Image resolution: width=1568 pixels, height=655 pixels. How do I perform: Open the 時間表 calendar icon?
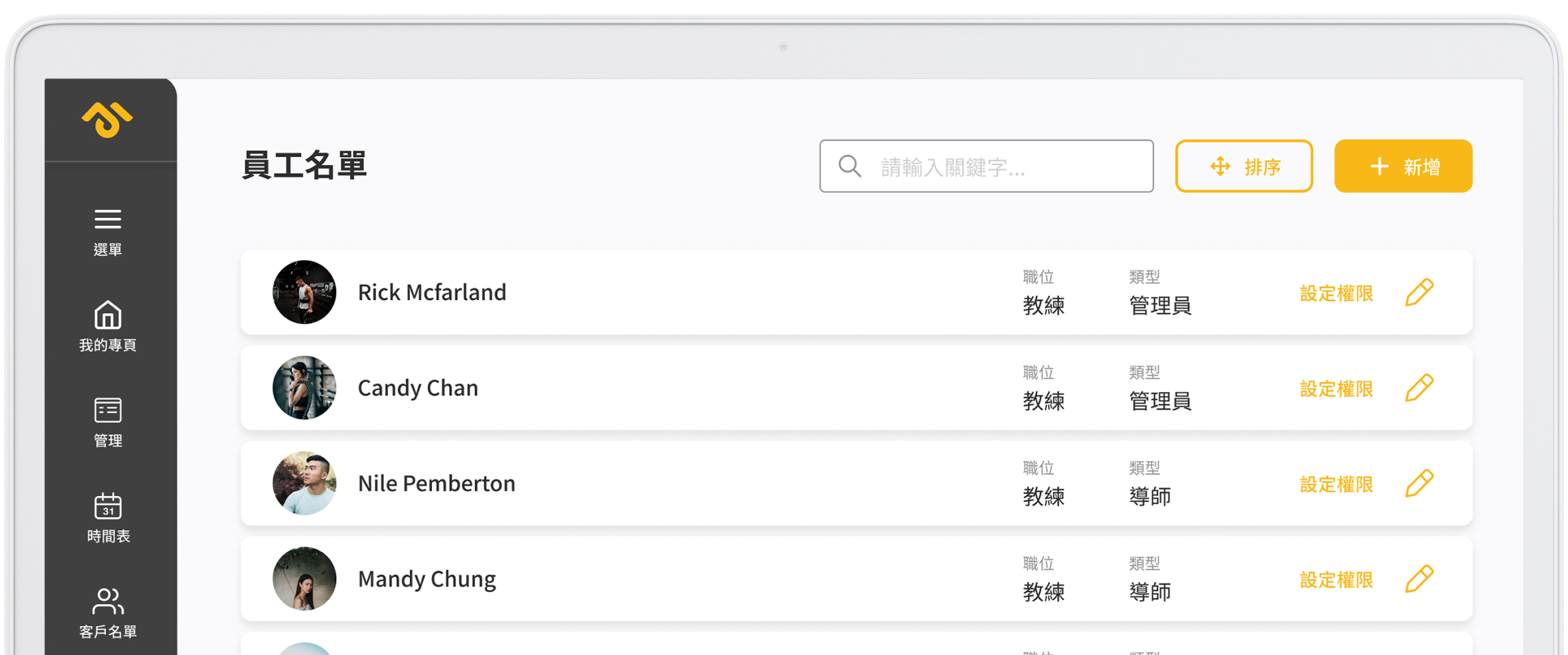pyautogui.click(x=108, y=506)
